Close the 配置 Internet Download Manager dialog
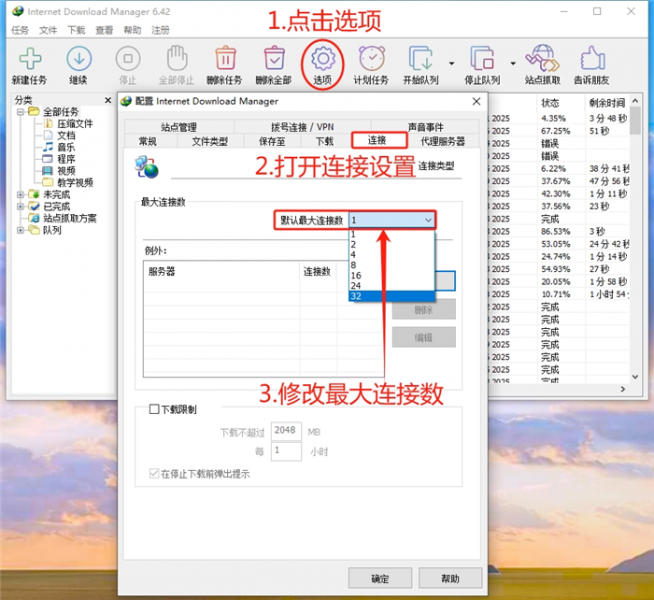The height and width of the screenshot is (600, 654). (476, 101)
